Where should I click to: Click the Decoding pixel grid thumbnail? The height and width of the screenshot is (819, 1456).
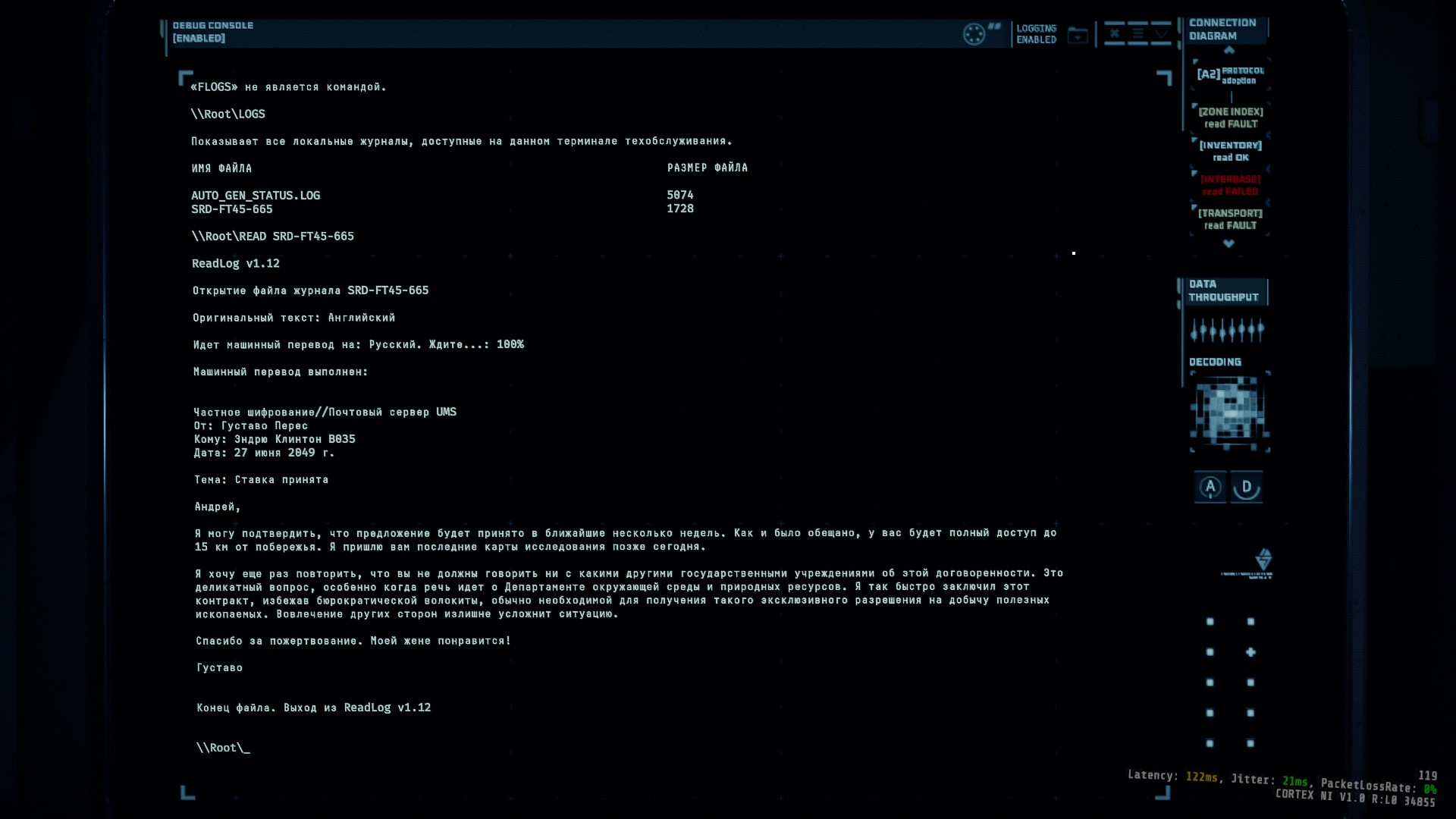point(1229,413)
